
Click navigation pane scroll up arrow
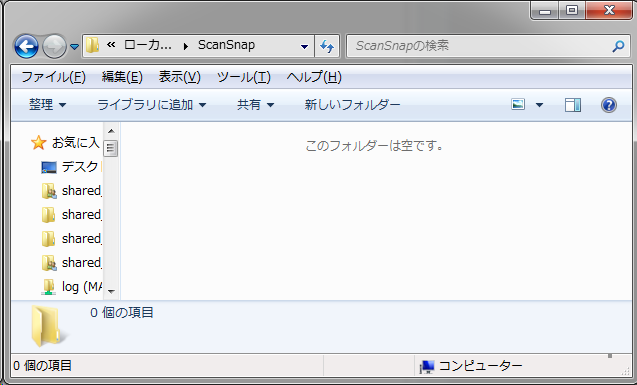click(x=111, y=131)
